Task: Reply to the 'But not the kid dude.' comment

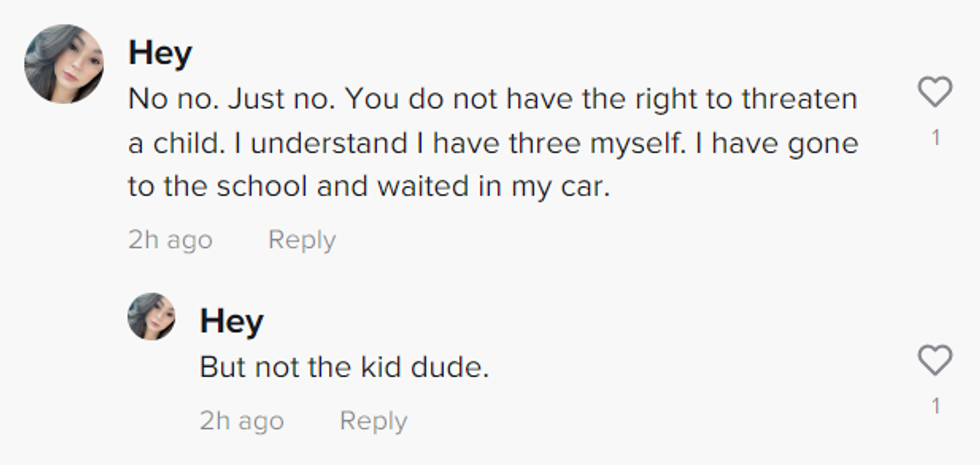Action: pyautogui.click(x=373, y=421)
